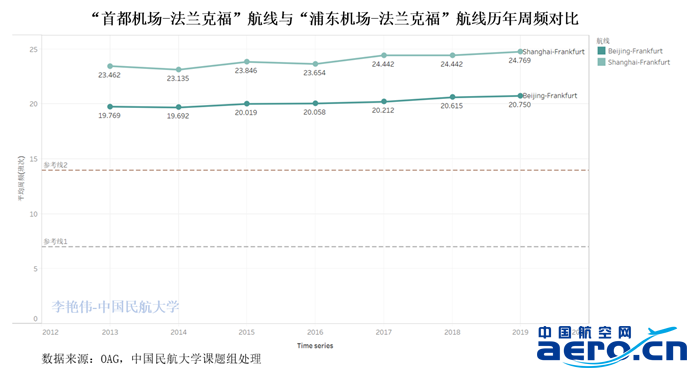Screen dimensions: 692x373
Task: Click the 2019 Beijing-Frankfurt point 20.750
Action: click(520, 96)
